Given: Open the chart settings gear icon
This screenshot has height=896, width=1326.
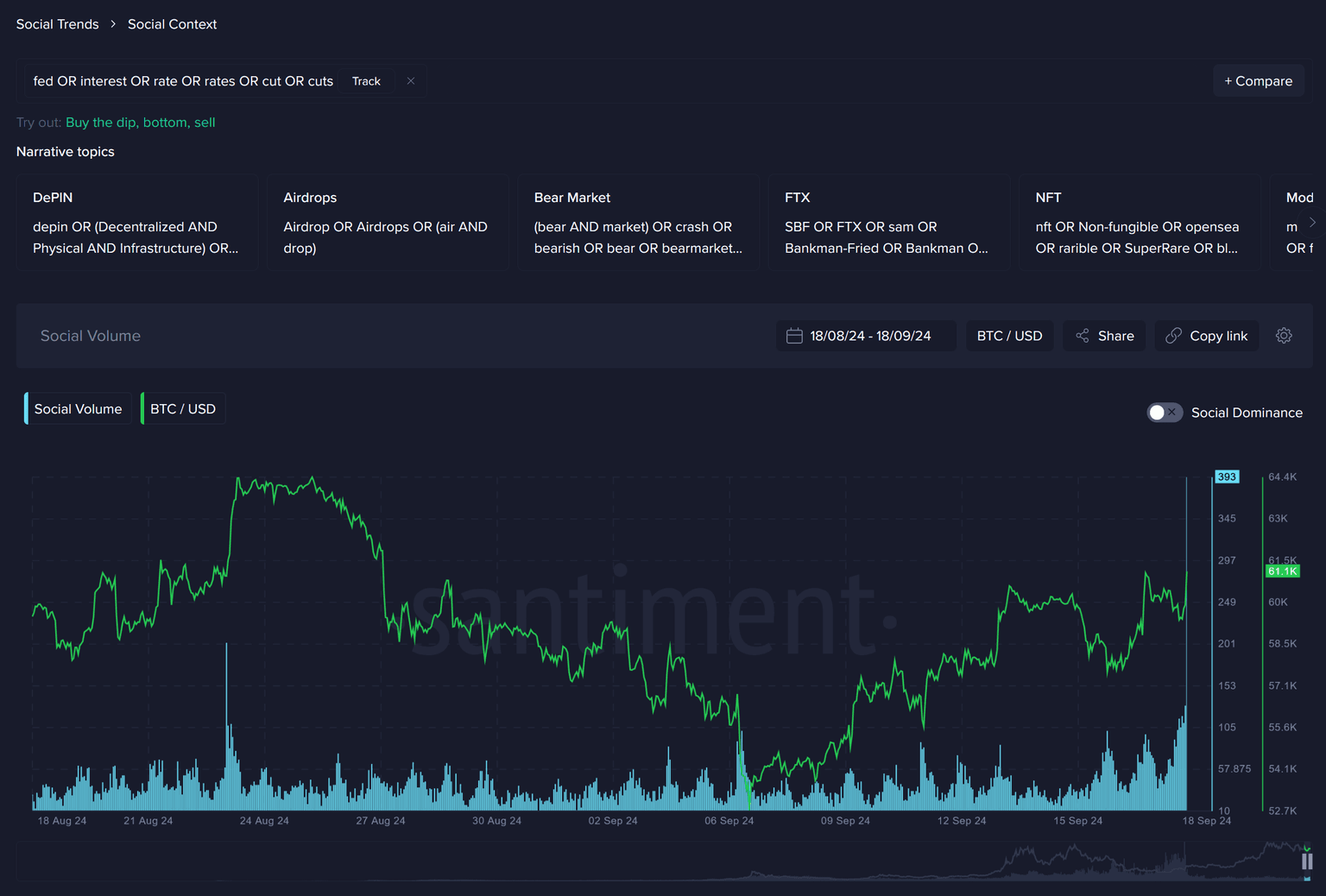Looking at the screenshot, I should click(x=1284, y=336).
